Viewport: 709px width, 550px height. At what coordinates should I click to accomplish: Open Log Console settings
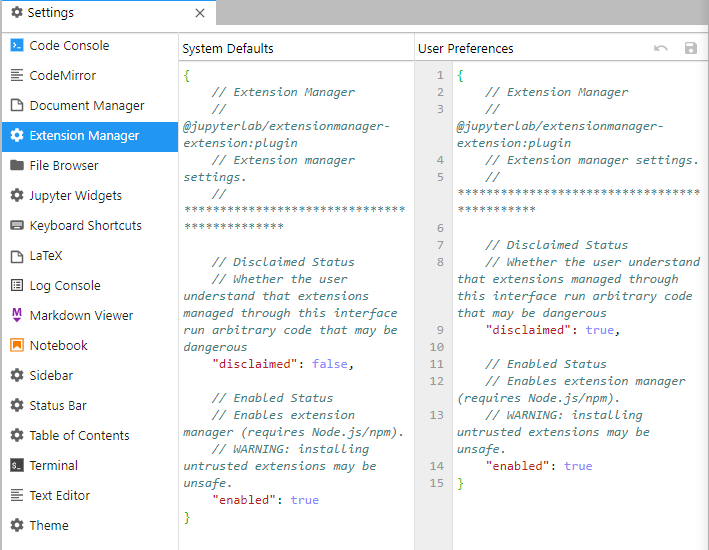[90, 285]
